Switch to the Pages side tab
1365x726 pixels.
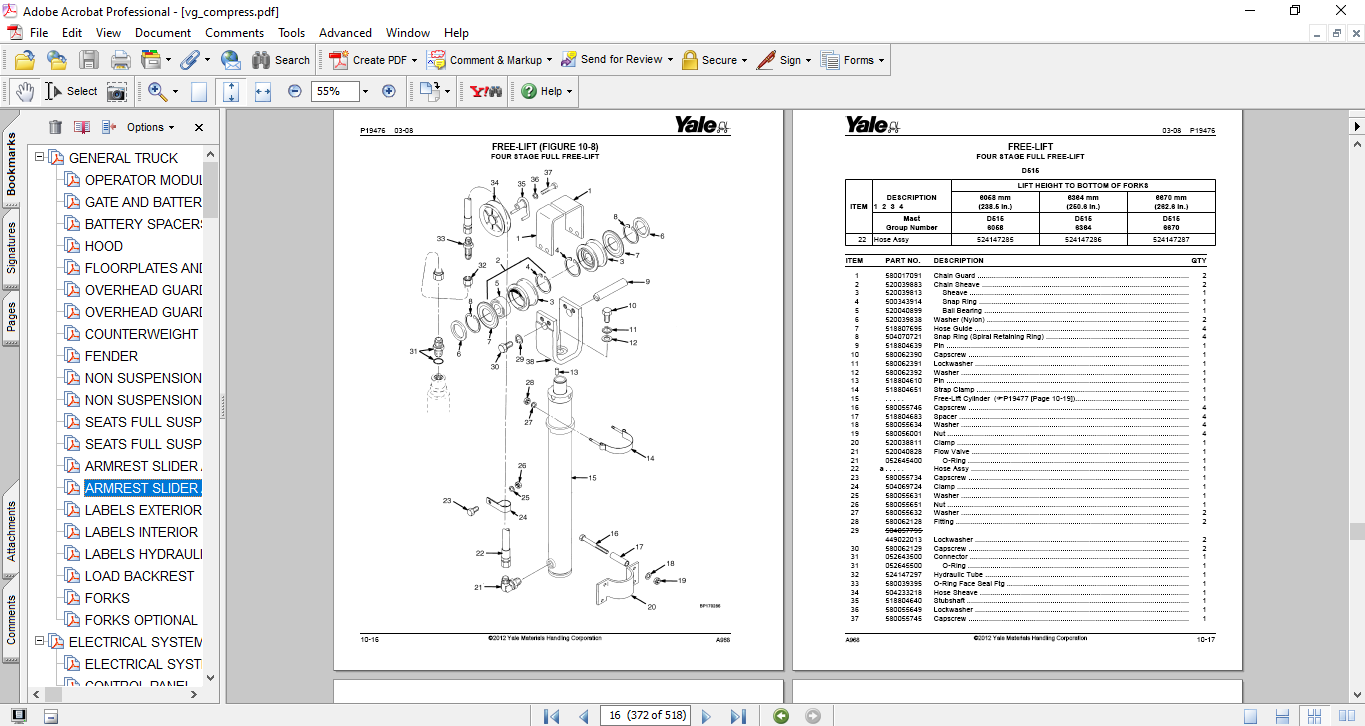click(12, 317)
